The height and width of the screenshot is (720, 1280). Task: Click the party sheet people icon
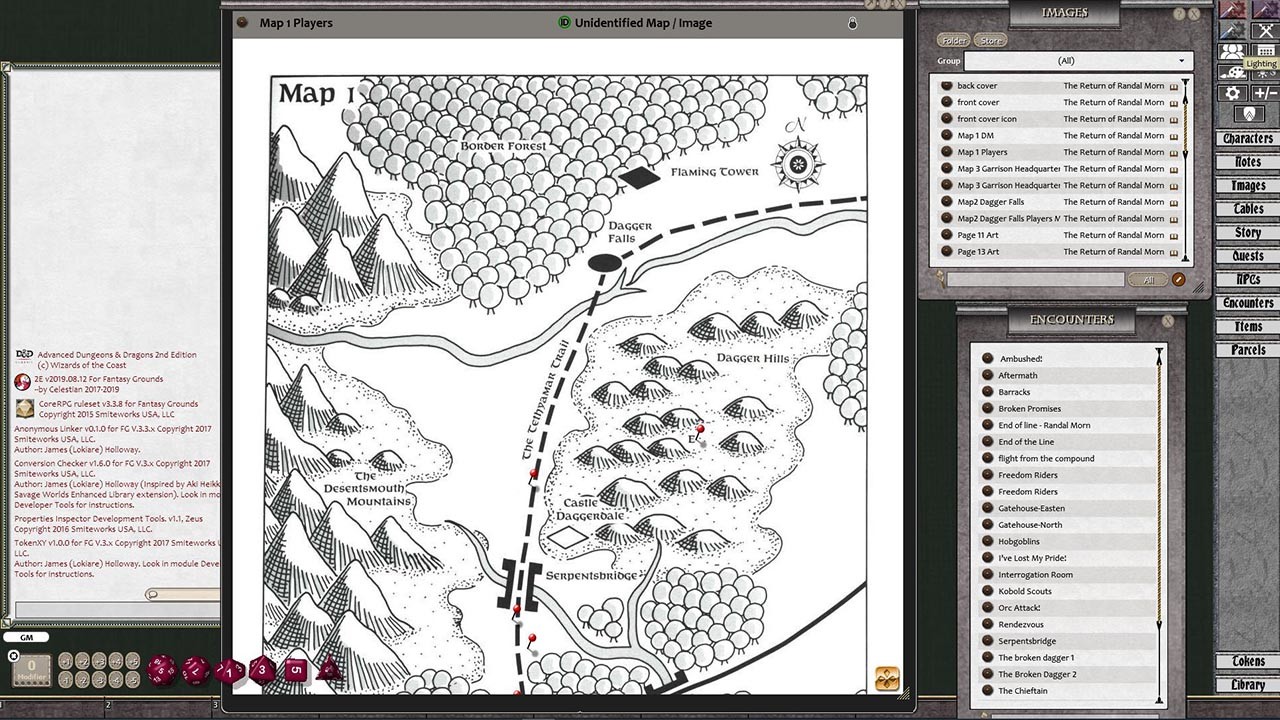1232,51
